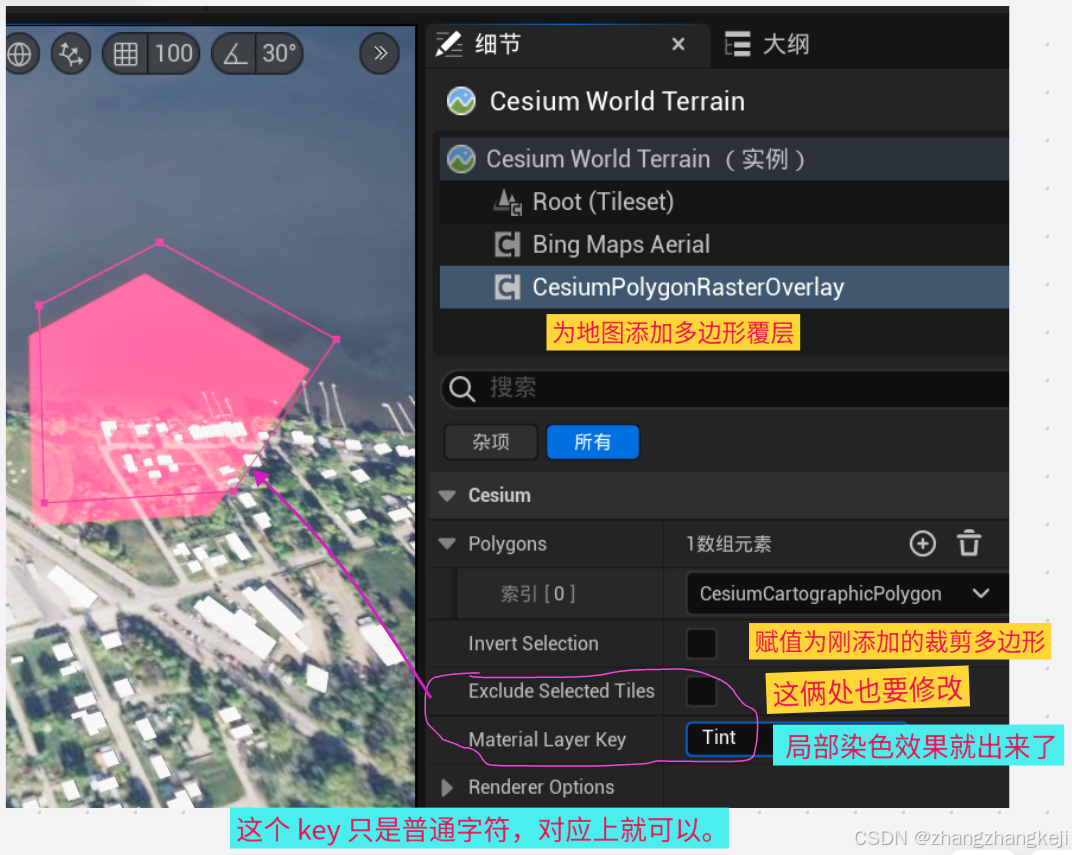This screenshot has height=855, width=1072.
Task: Expand the Renderer Options section
Action: pyautogui.click(x=447, y=787)
